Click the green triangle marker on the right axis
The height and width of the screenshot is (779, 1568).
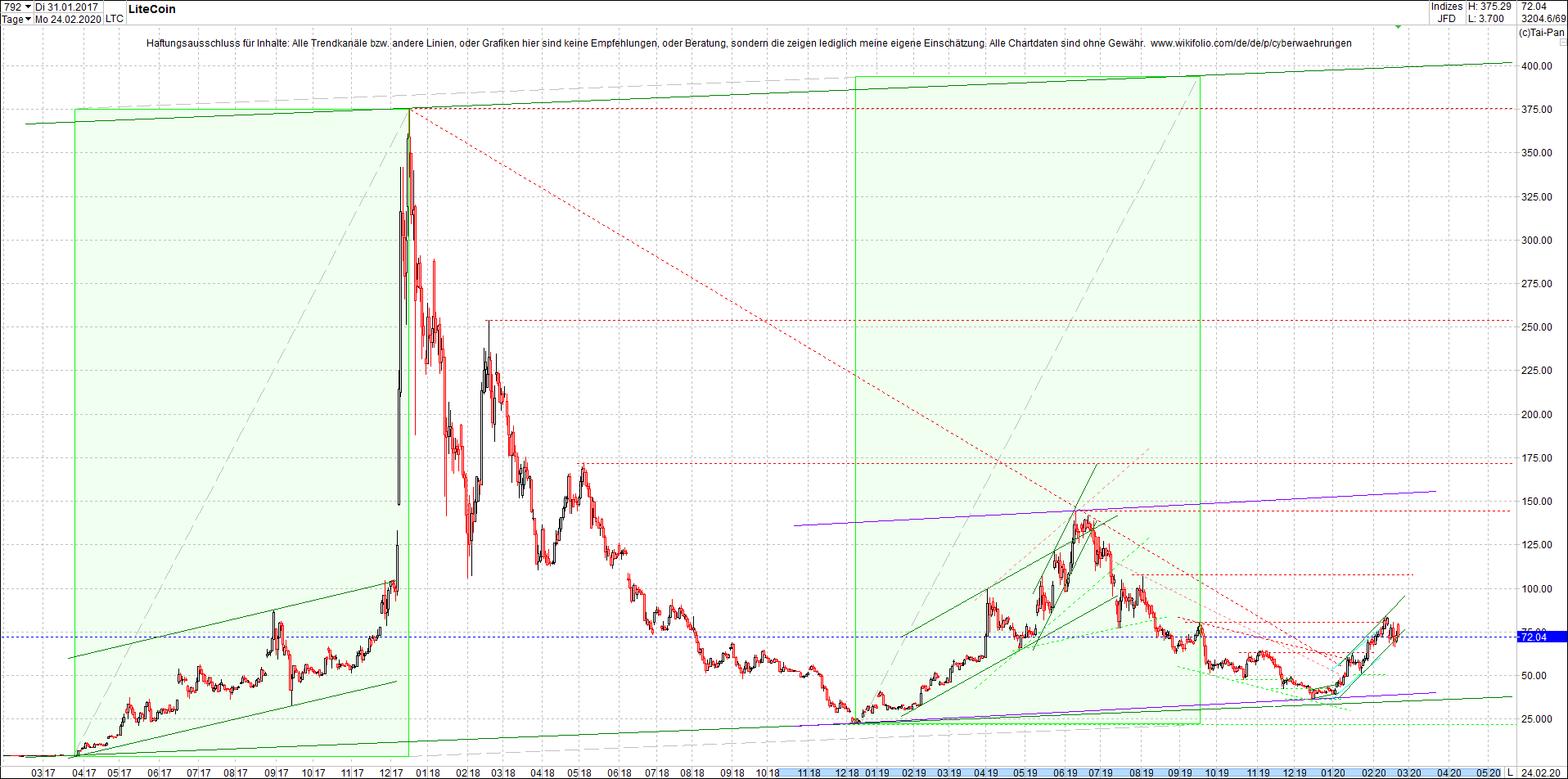[x=1398, y=27]
